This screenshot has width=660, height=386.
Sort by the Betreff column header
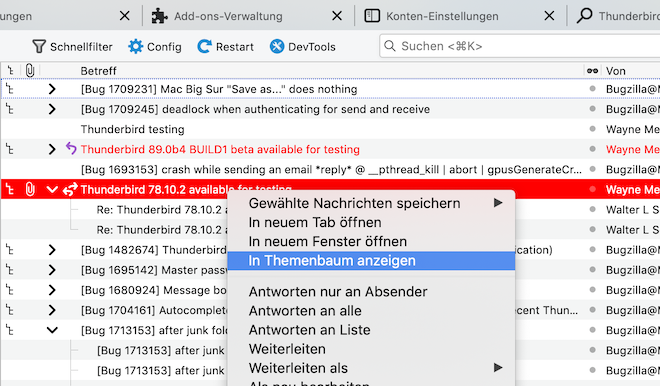point(98,71)
